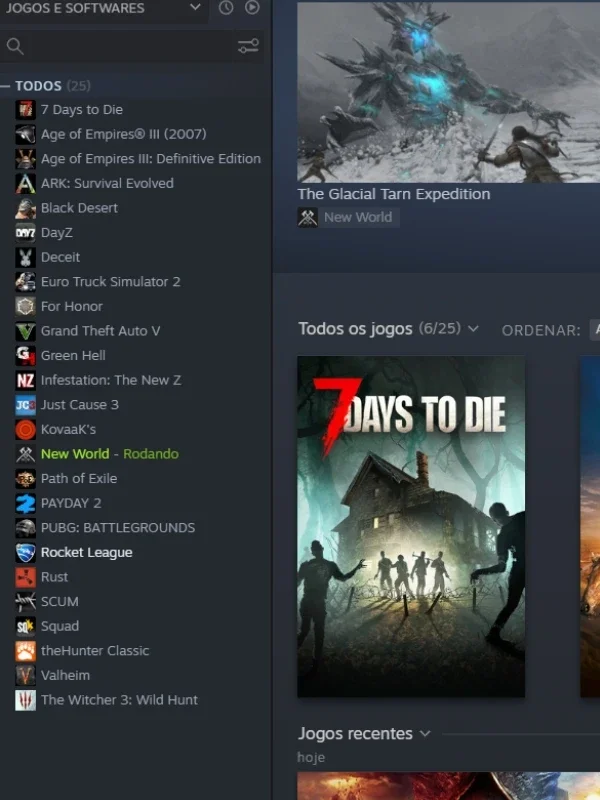
Task: Open the Jogos e Softwares dropdown
Action: [x=104, y=8]
